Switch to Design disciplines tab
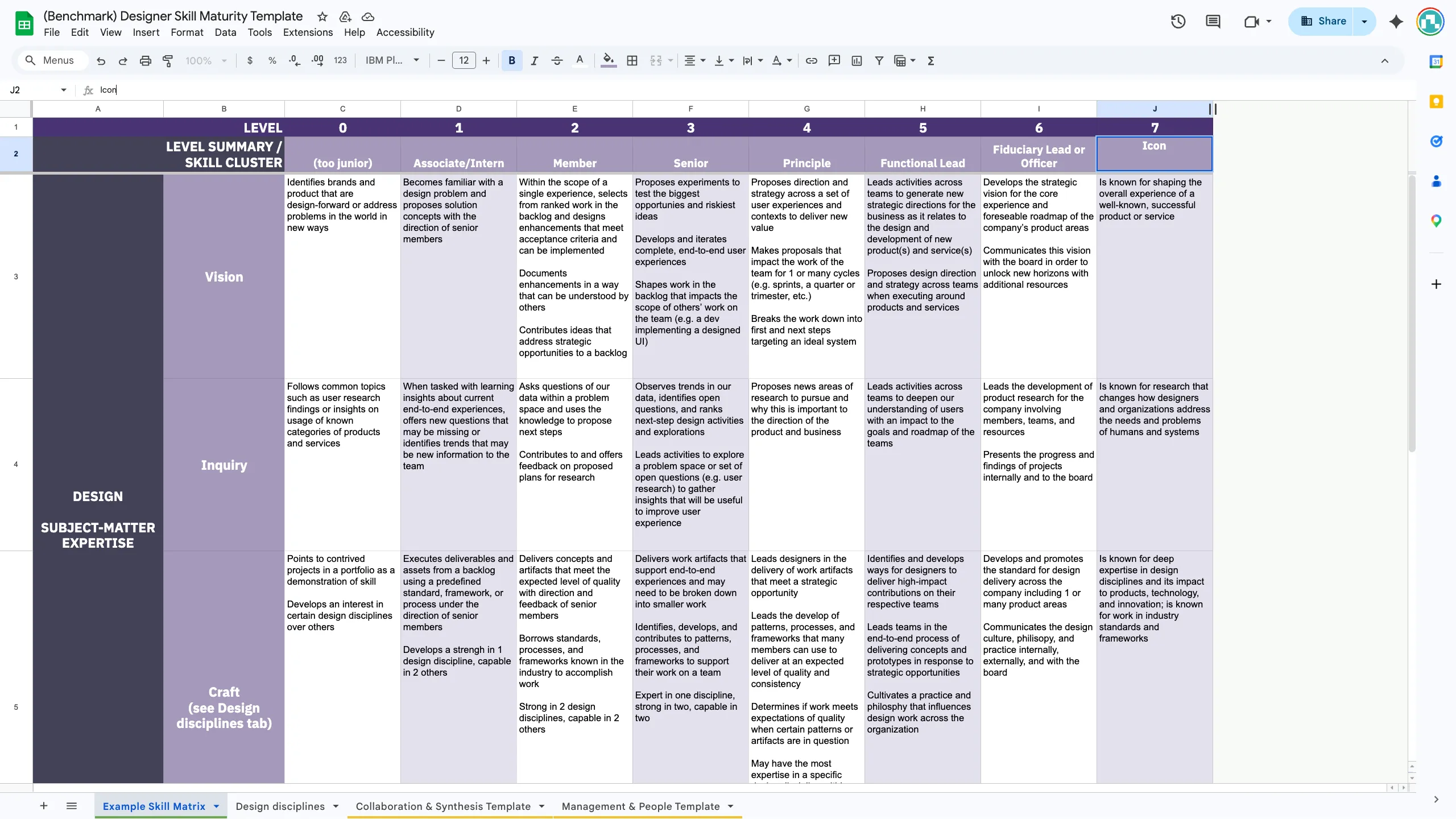 click(x=280, y=806)
